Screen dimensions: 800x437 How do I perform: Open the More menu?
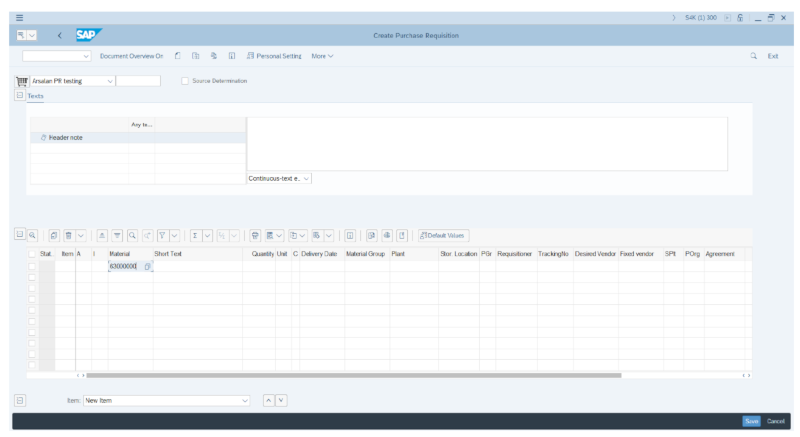[x=322, y=56]
